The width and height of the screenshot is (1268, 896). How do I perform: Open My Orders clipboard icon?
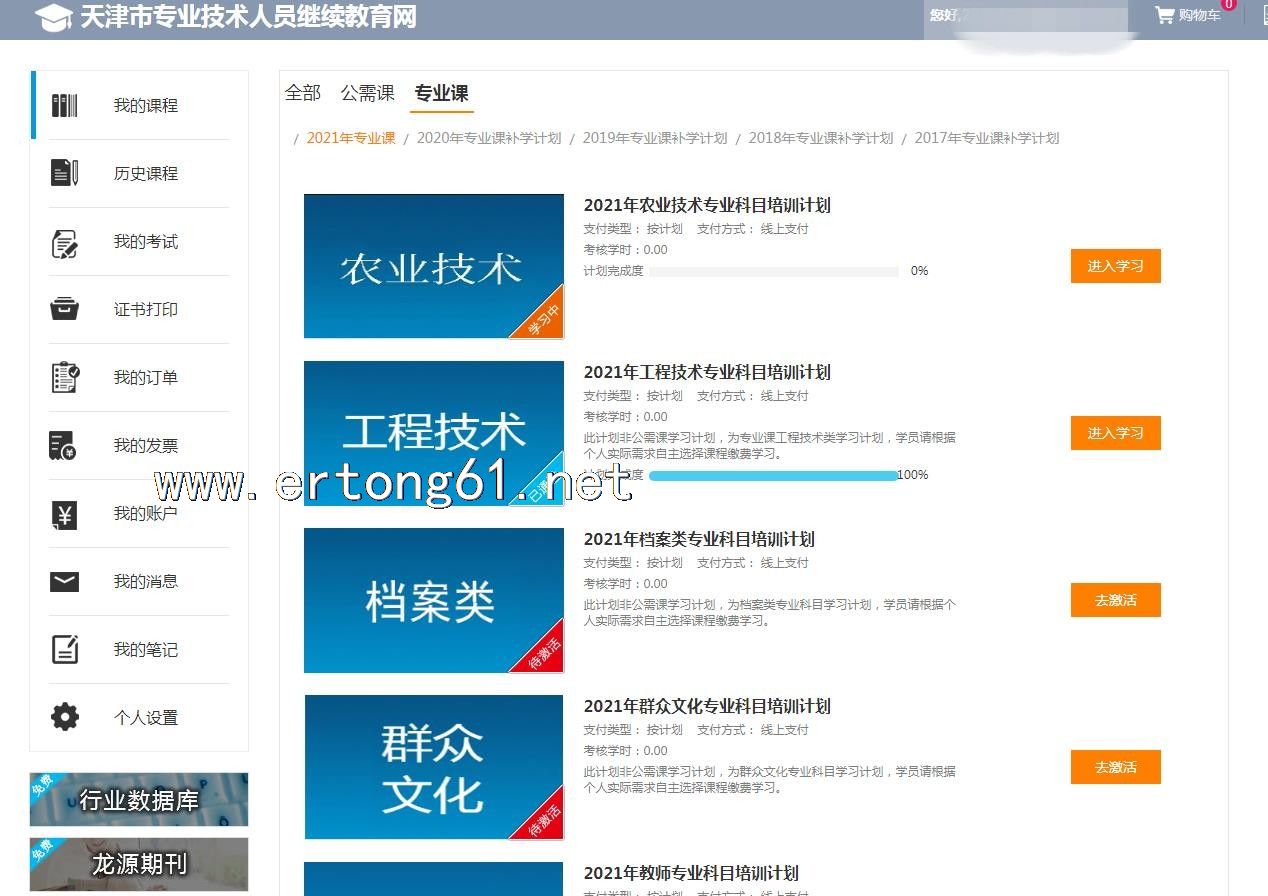(x=65, y=378)
